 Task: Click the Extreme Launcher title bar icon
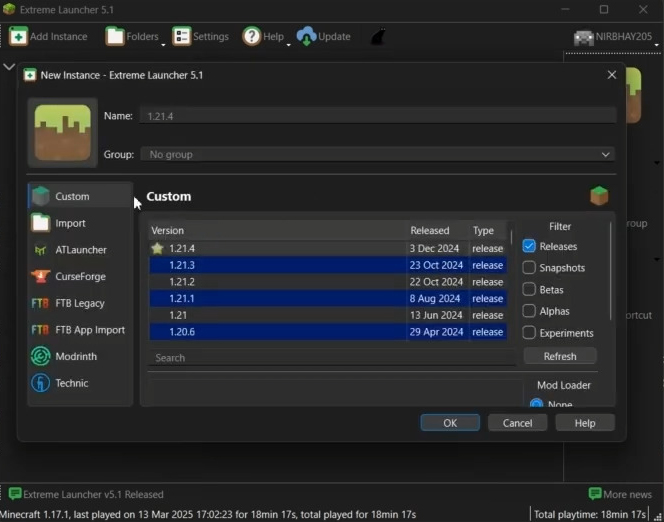9,9
